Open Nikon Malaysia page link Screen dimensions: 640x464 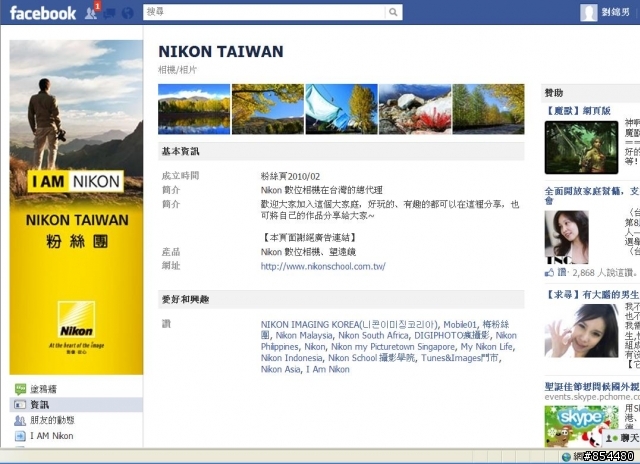(x=304, y=335)
